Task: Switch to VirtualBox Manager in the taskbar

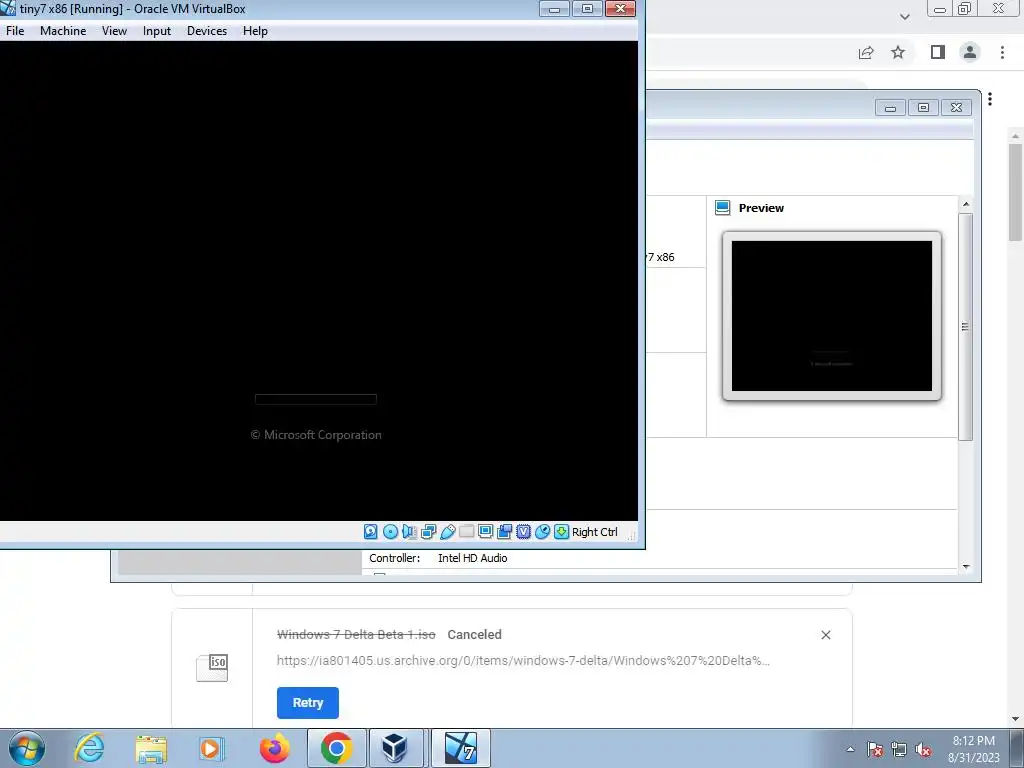Action: coord(396,748)
